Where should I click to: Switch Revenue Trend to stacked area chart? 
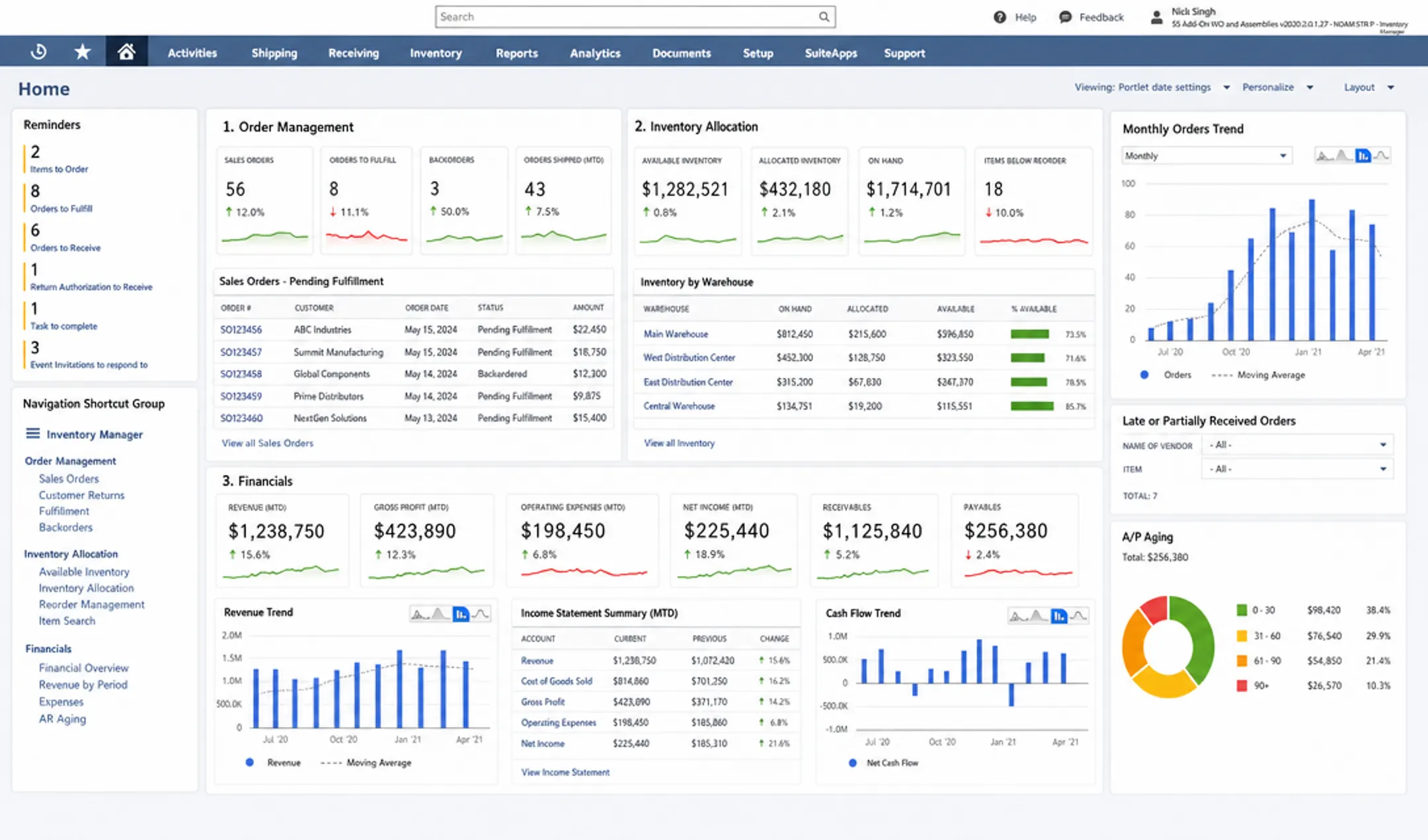pyautogui.click(x=420, y=614)
